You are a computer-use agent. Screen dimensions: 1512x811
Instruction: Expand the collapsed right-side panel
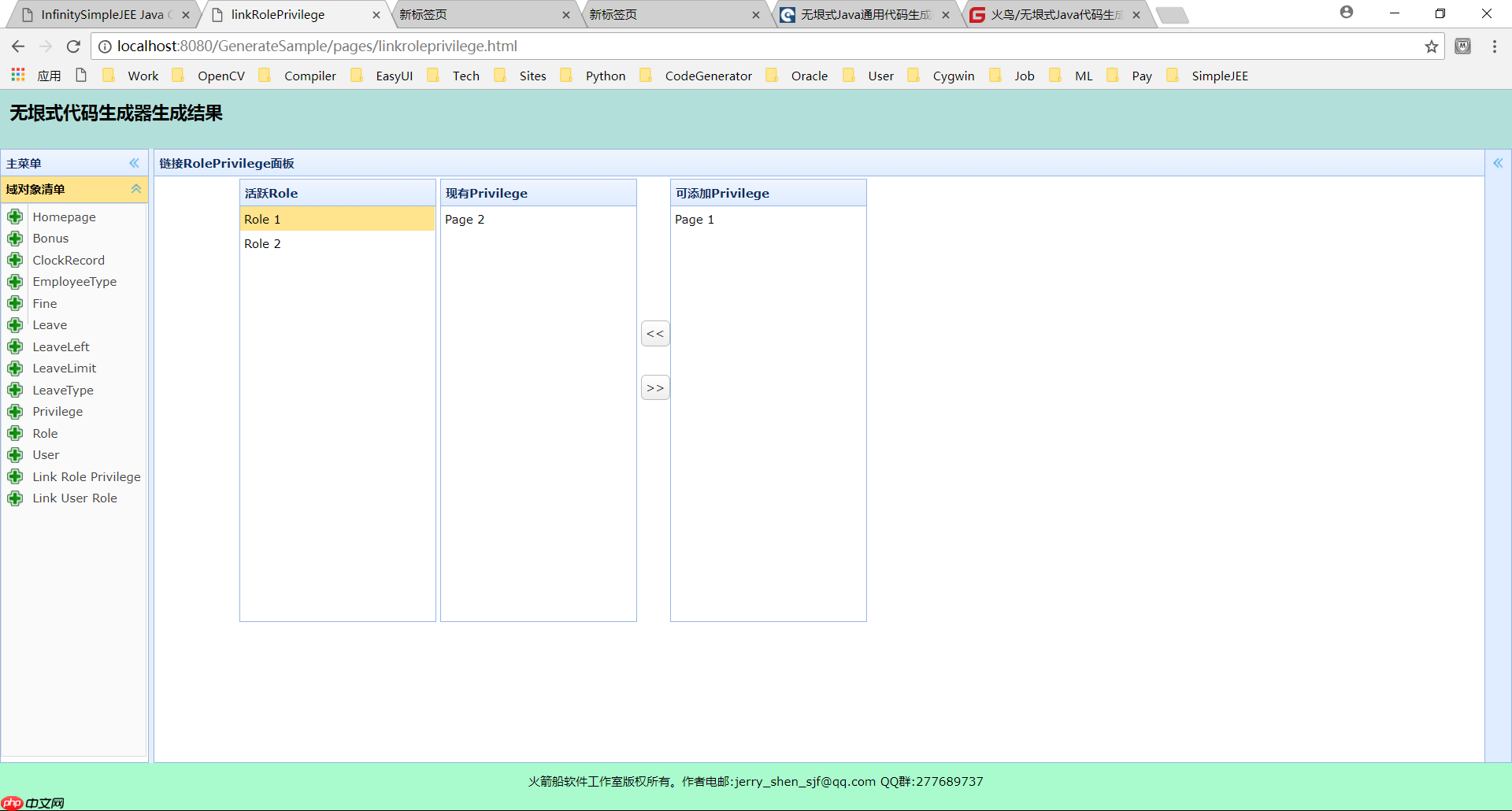[1498, 163]
